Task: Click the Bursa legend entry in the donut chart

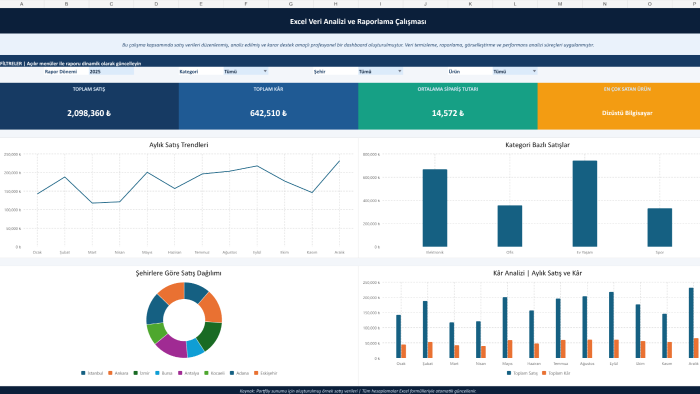Action: click(x=163, y=373)
